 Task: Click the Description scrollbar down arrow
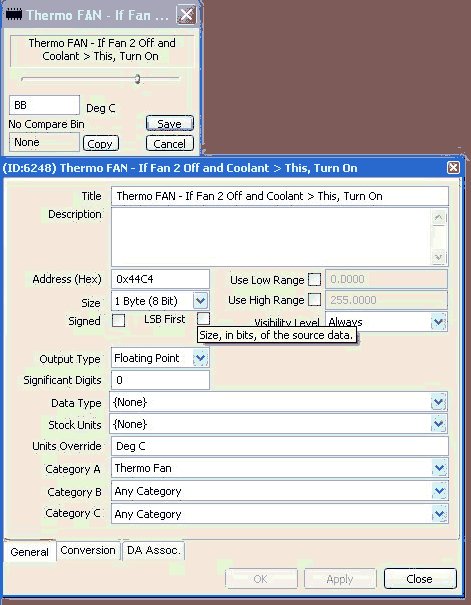tap(439, 257)
